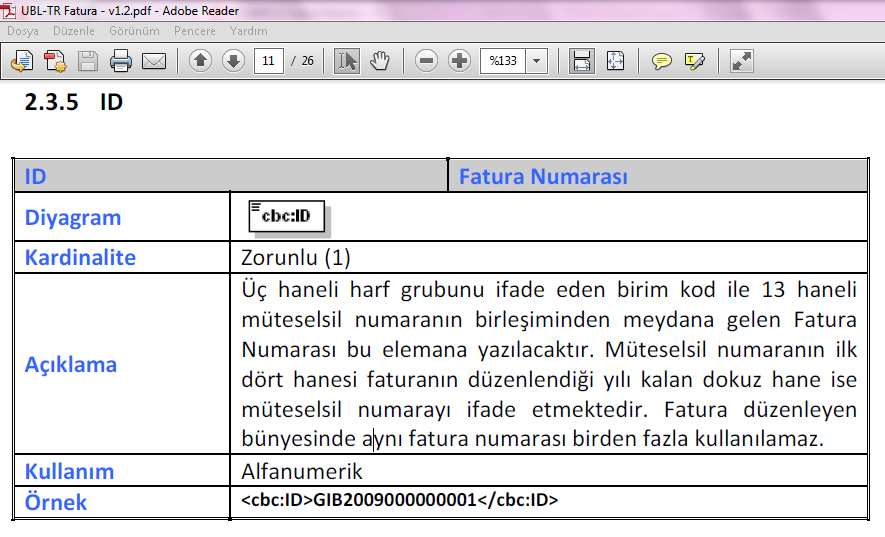Select the Hand pan tool

pos(379,61)
